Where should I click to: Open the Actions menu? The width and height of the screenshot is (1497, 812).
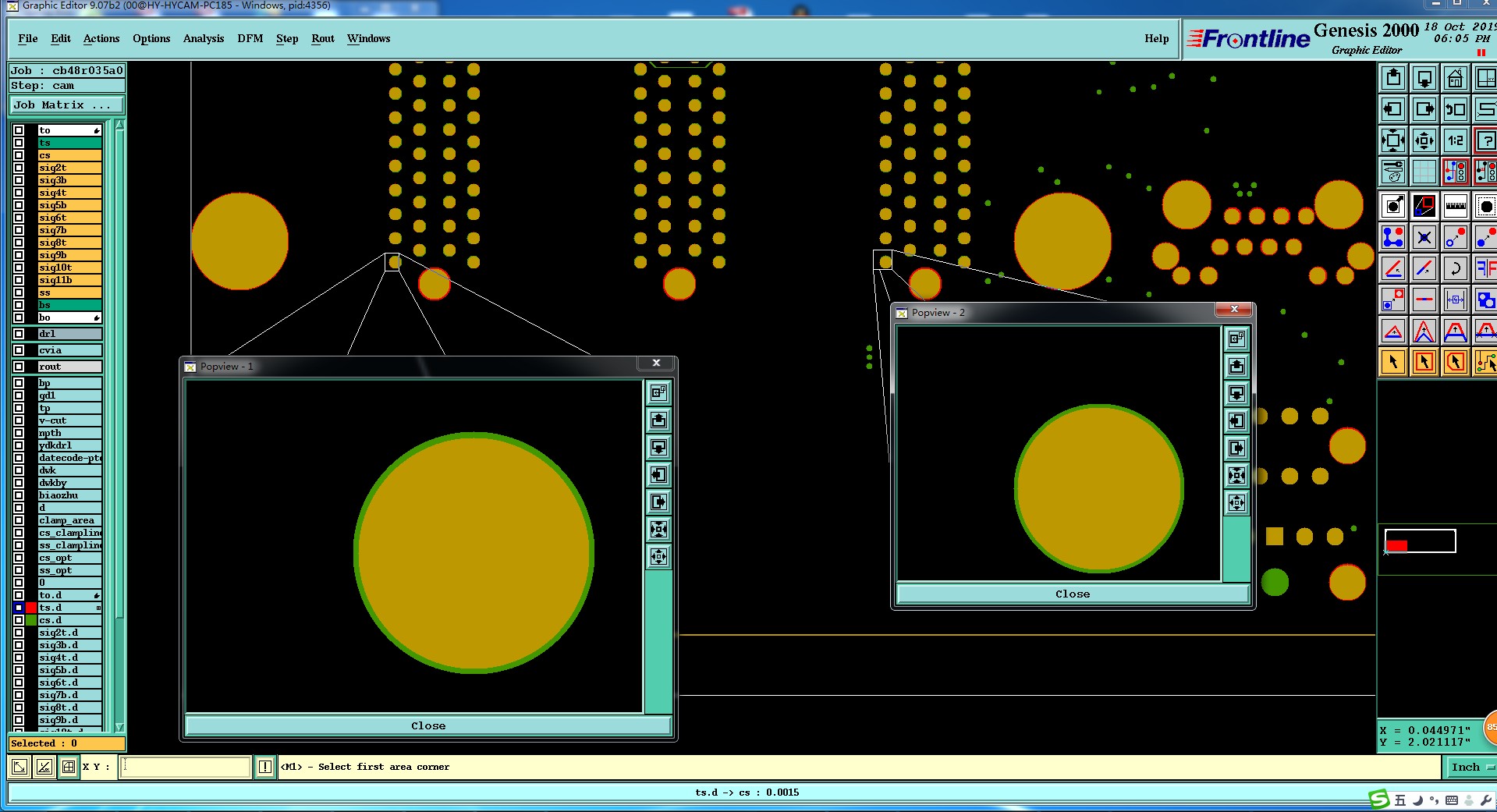pyautogui.click(x=101, y=38)
